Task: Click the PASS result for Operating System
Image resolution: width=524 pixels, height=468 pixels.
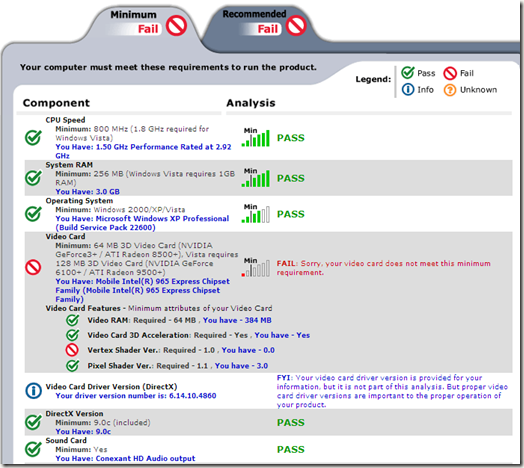Action: [x=291, y=214]
